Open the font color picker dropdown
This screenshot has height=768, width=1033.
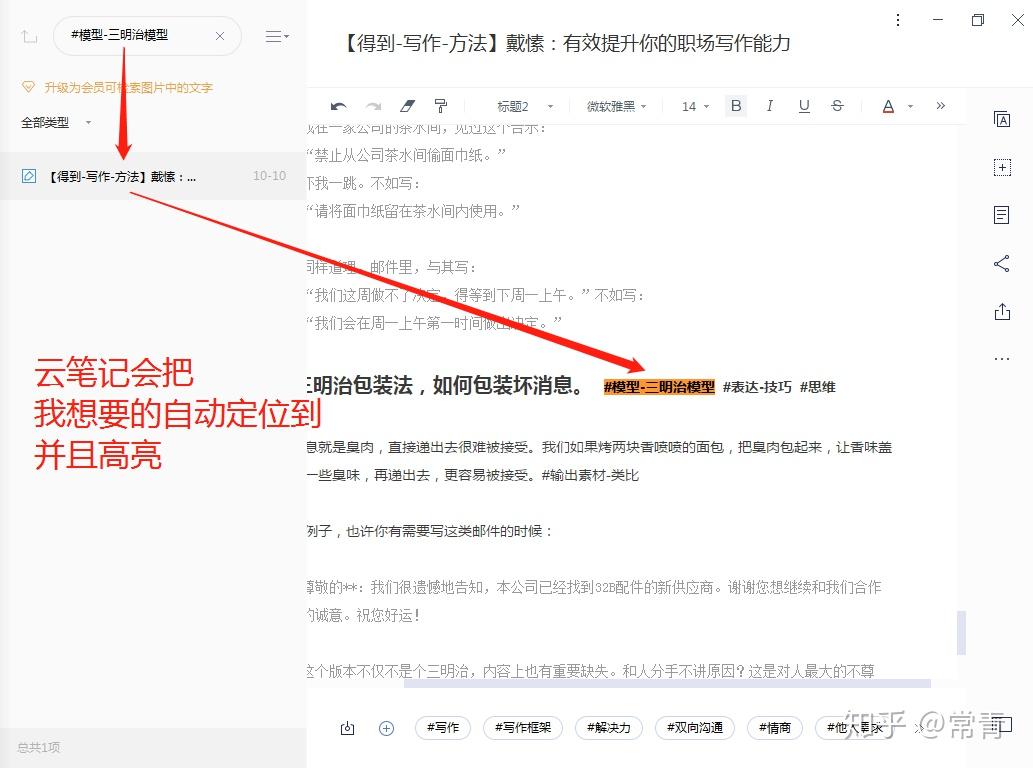[x=909, y=106]
